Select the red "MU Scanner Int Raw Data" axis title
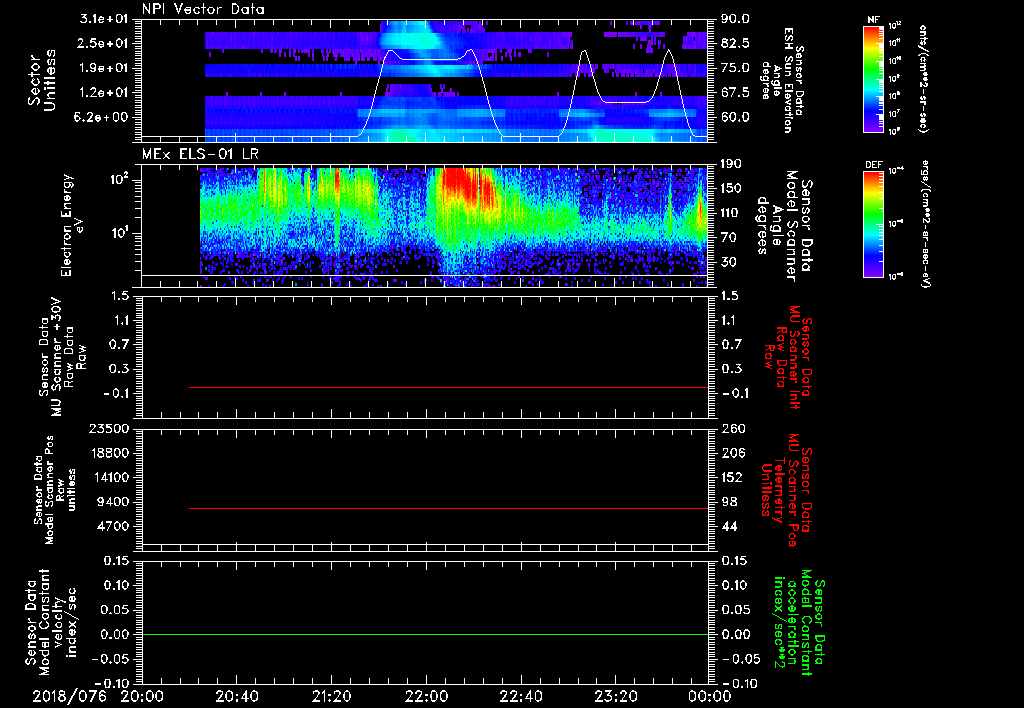The width and height of the screenshot is (1024, 708). (788, 357)
